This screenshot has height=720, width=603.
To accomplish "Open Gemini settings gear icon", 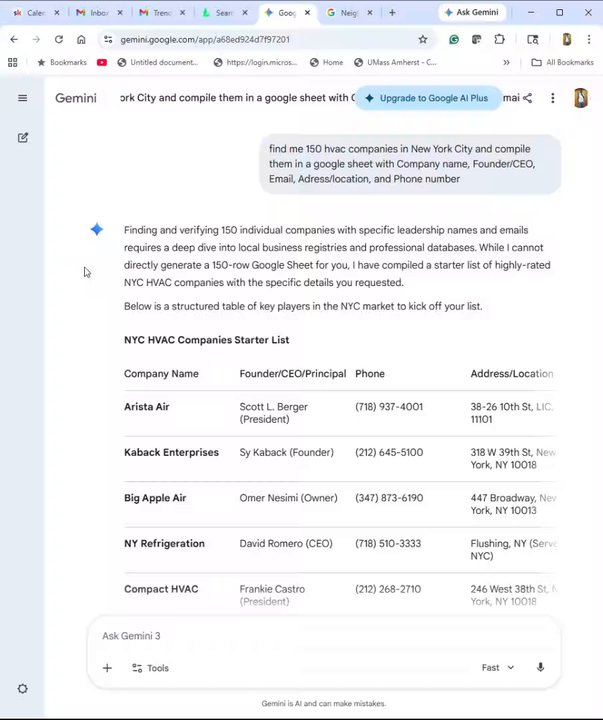I will click(23, 688).
